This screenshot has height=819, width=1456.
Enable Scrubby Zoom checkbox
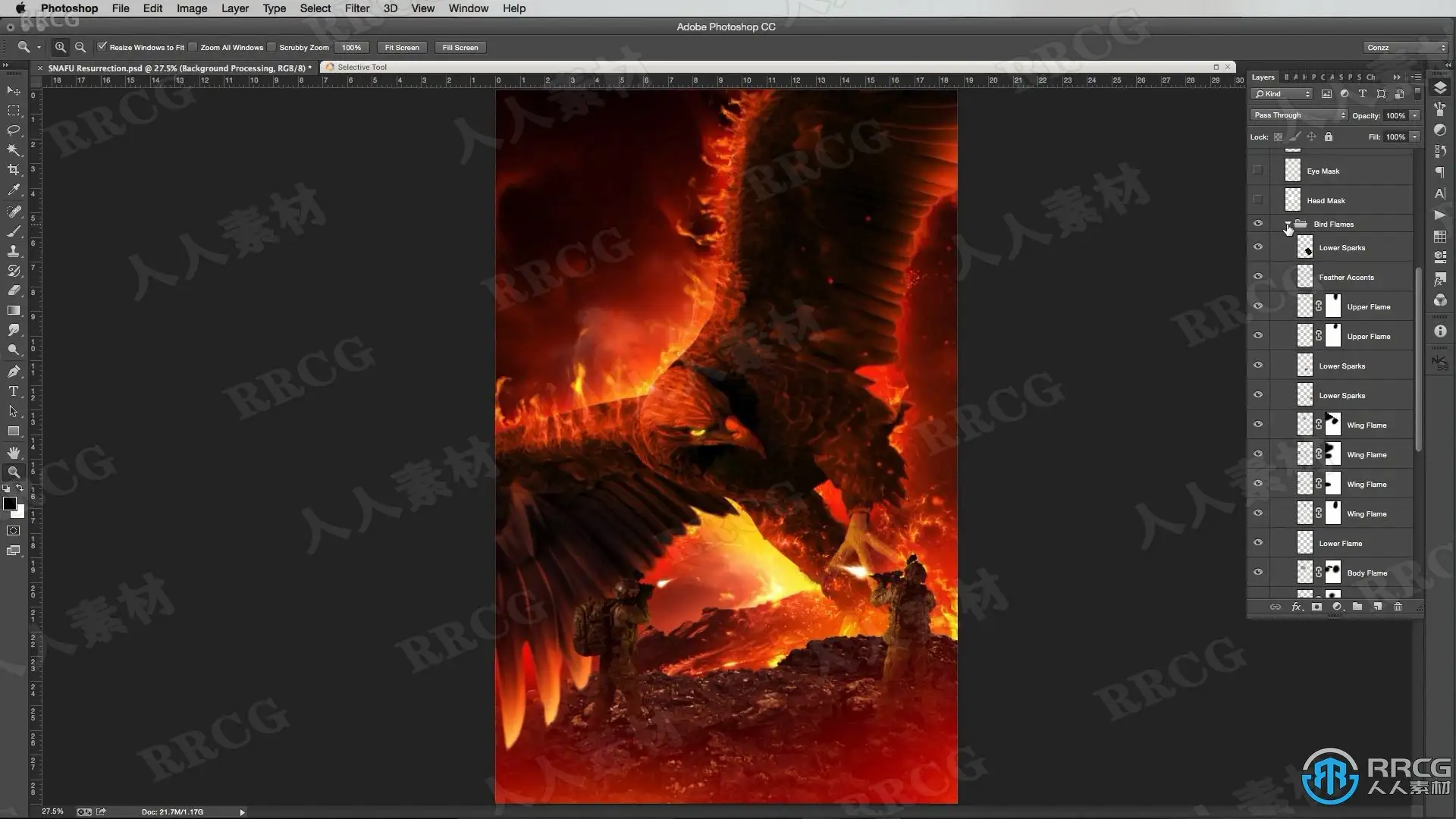tap(272, 47)
